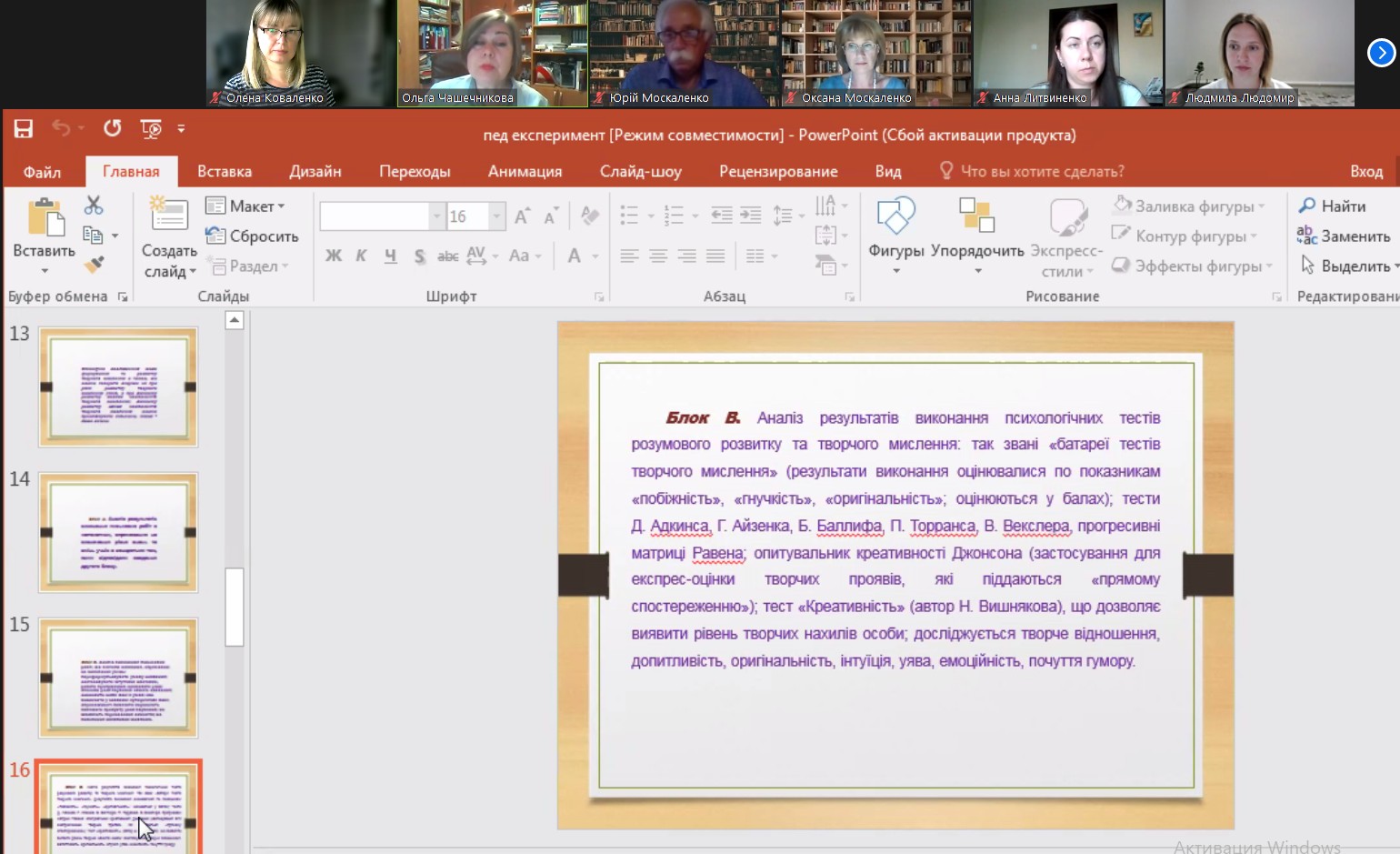Click the Cut scissors icon
This screenshot has height=854, width=1400.
click(94, 206)
